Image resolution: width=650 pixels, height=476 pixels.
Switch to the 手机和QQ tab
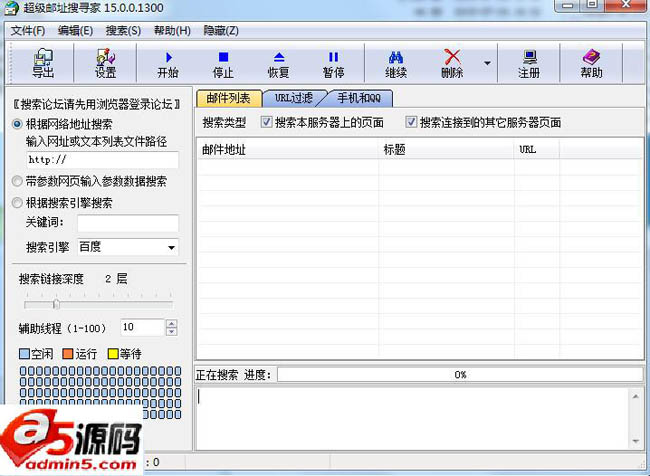coord(359,98)
